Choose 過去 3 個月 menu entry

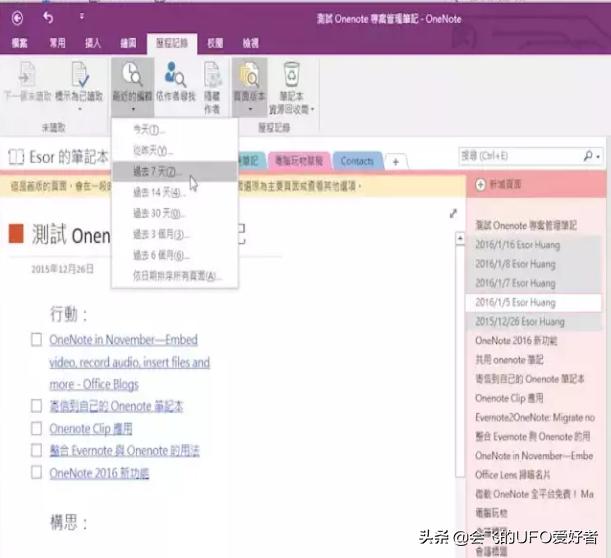coord(175,234)
